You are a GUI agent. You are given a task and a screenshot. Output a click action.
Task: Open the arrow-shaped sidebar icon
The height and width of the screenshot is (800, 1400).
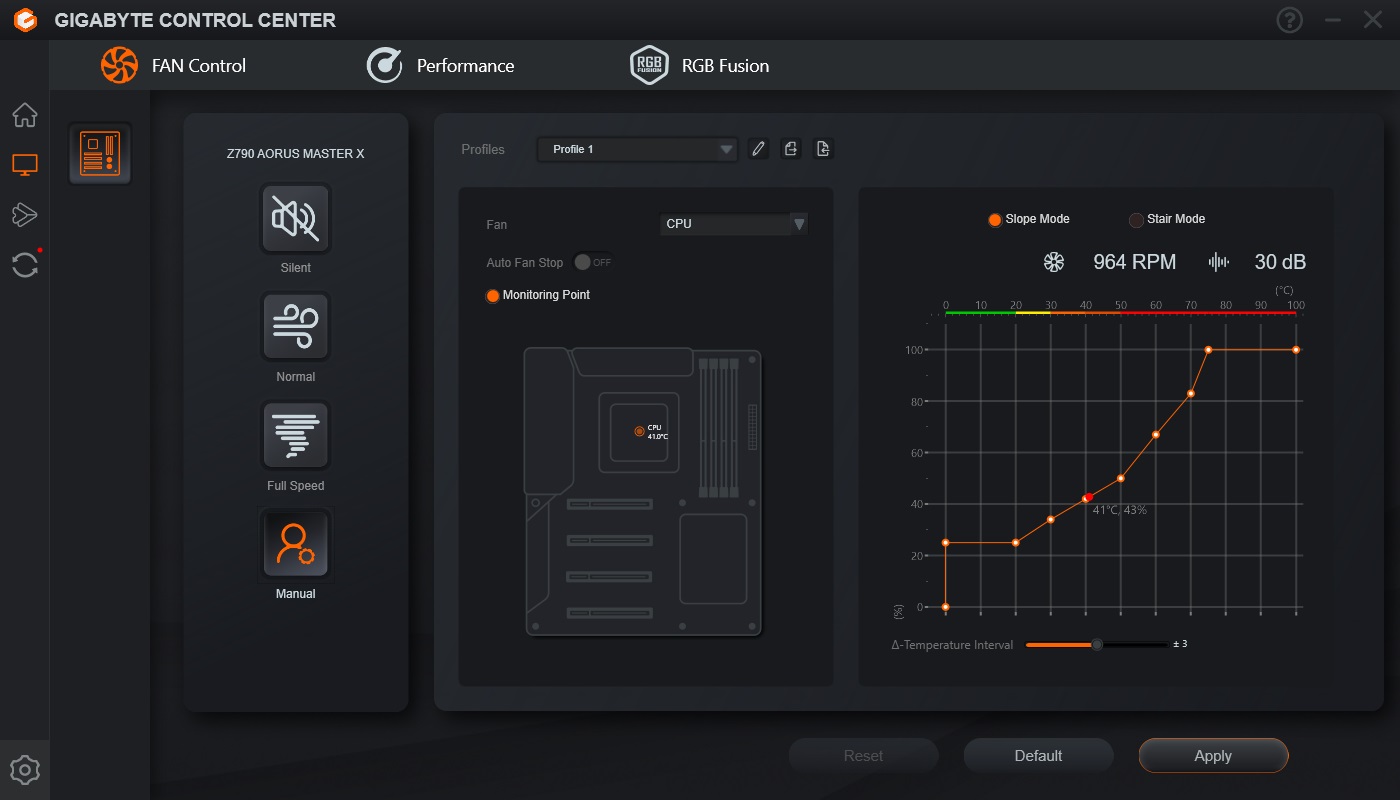25,214
